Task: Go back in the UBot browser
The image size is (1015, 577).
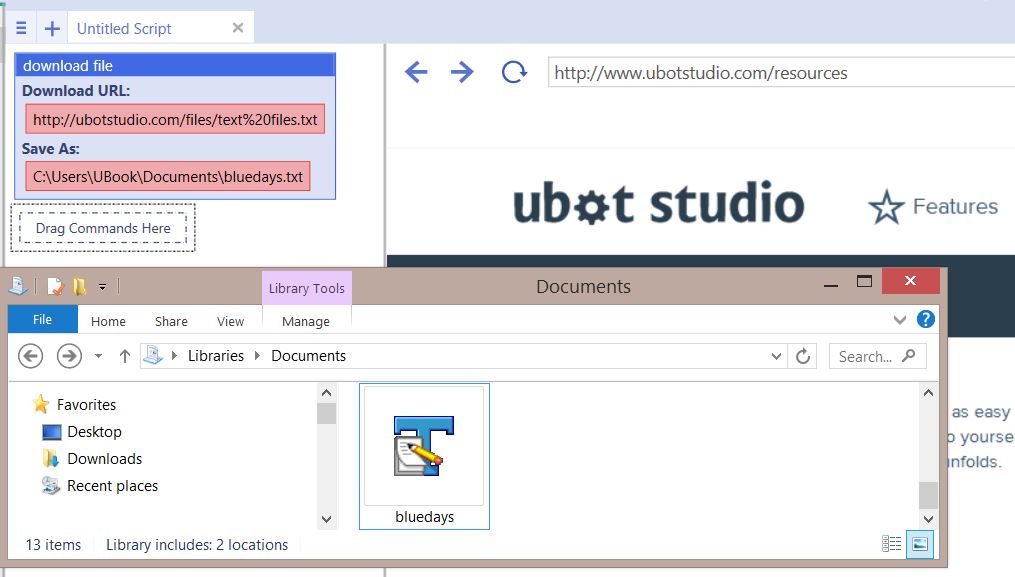Action: (x=416, y=72)
